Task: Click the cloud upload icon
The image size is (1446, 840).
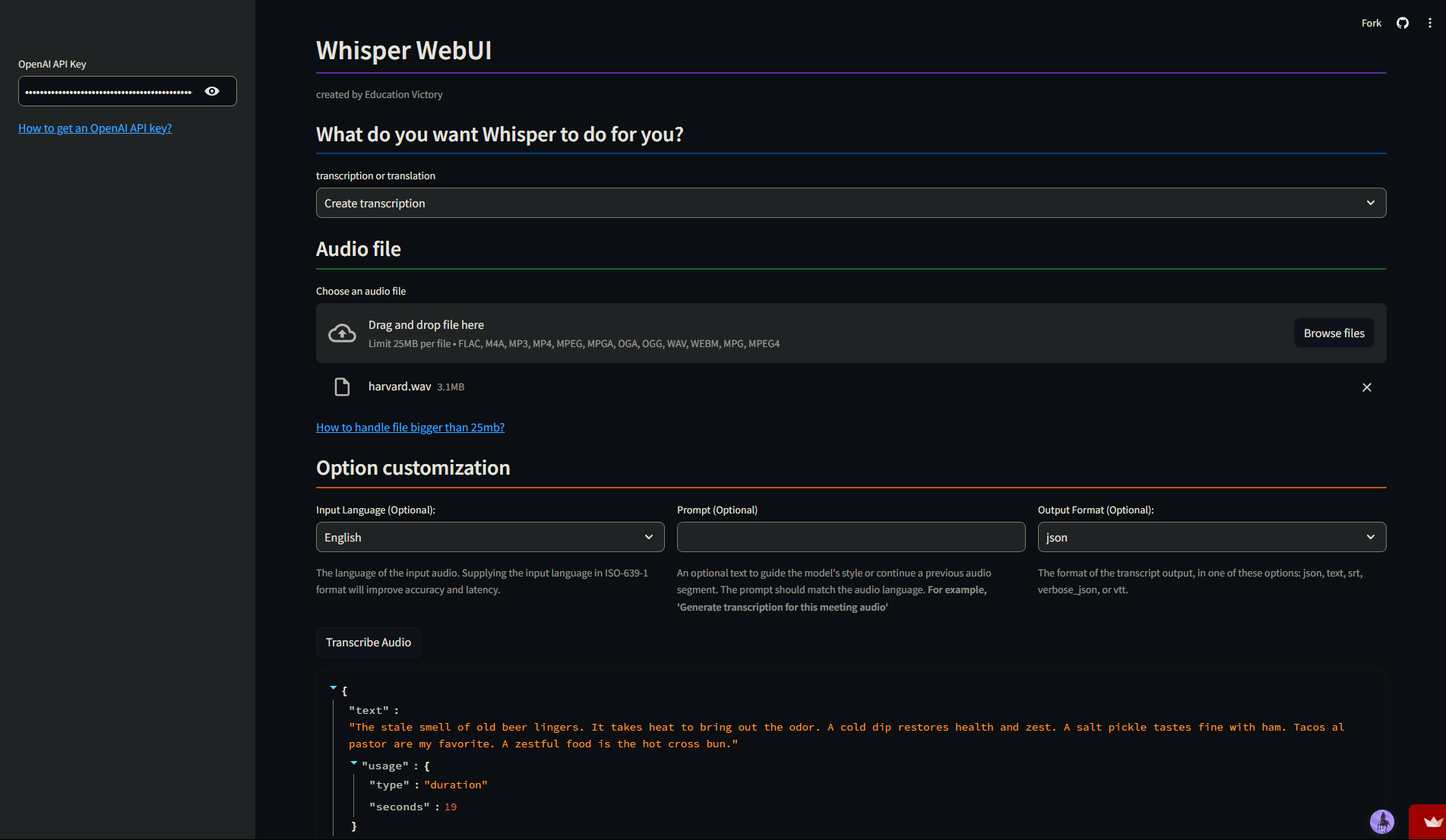Action: pos(342,333)
